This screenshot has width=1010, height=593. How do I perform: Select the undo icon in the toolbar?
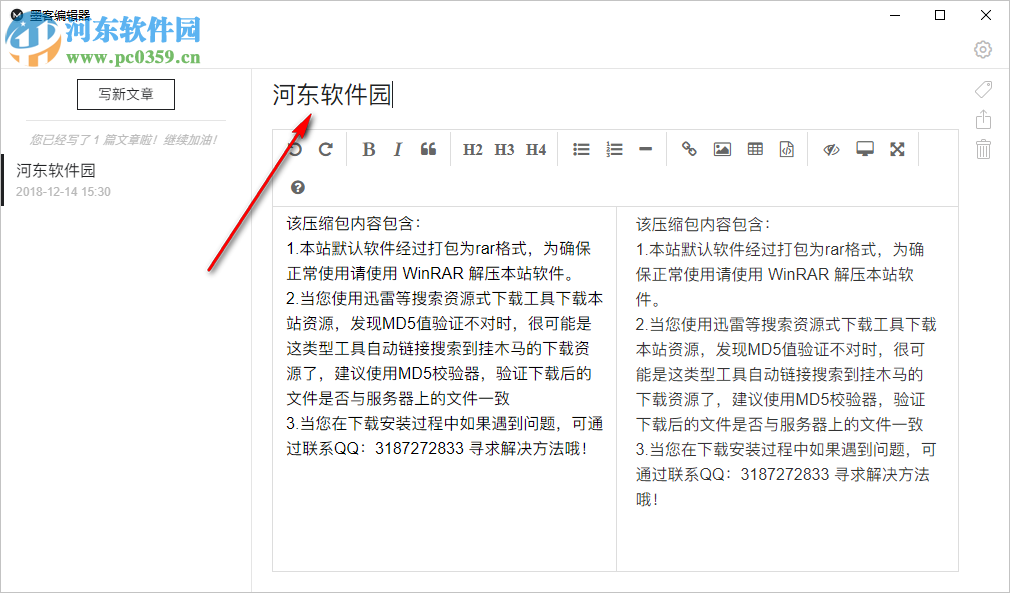[295, 148]
